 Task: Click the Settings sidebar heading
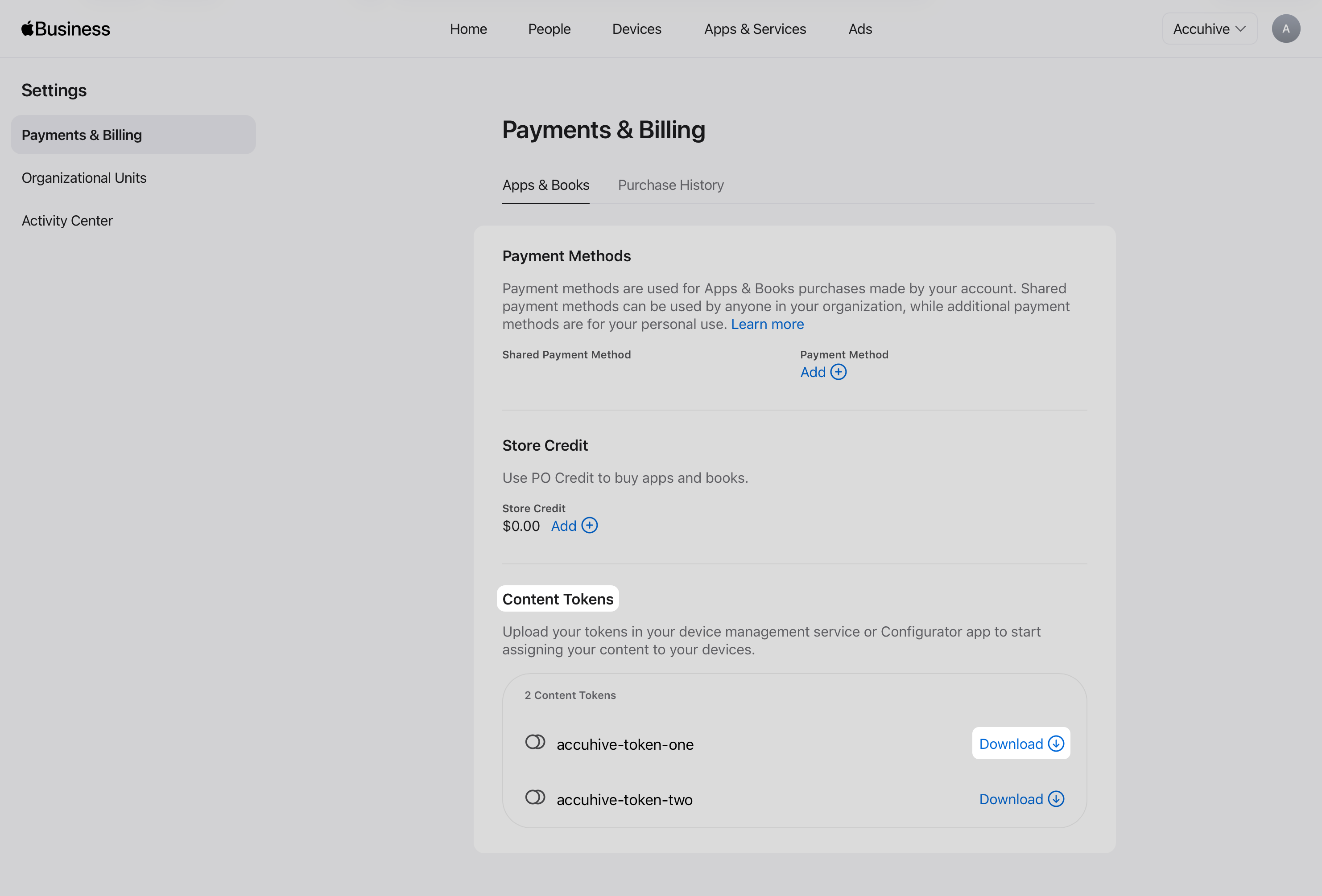click(54, 90)
